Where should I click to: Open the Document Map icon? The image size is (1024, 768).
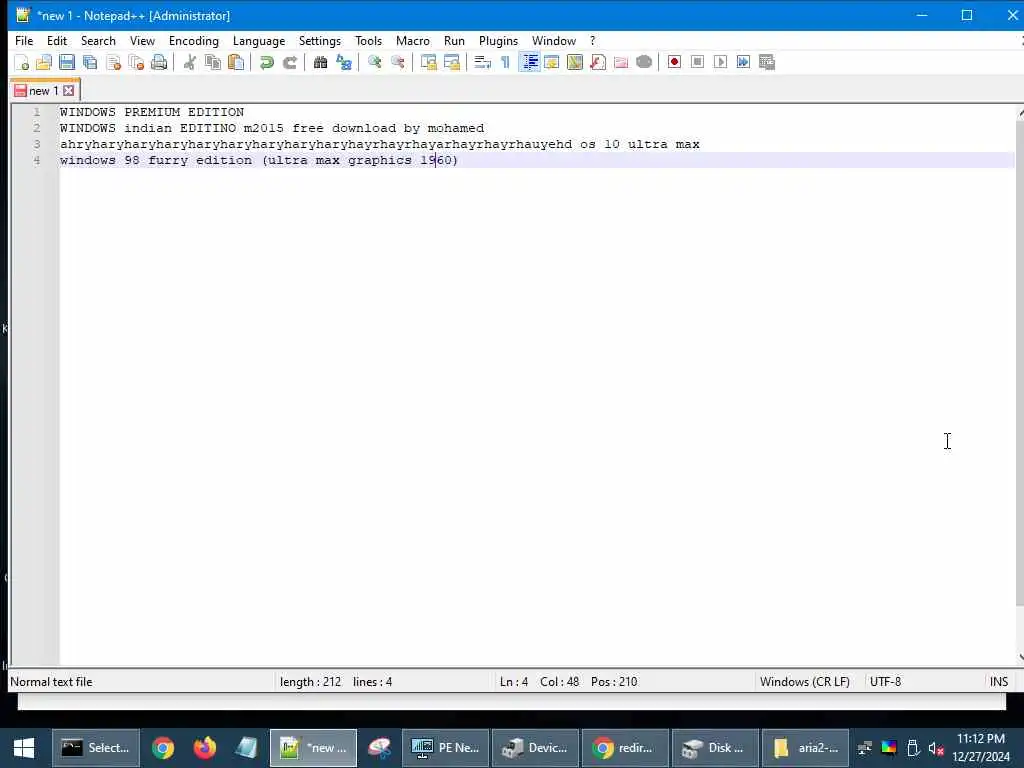575,62
